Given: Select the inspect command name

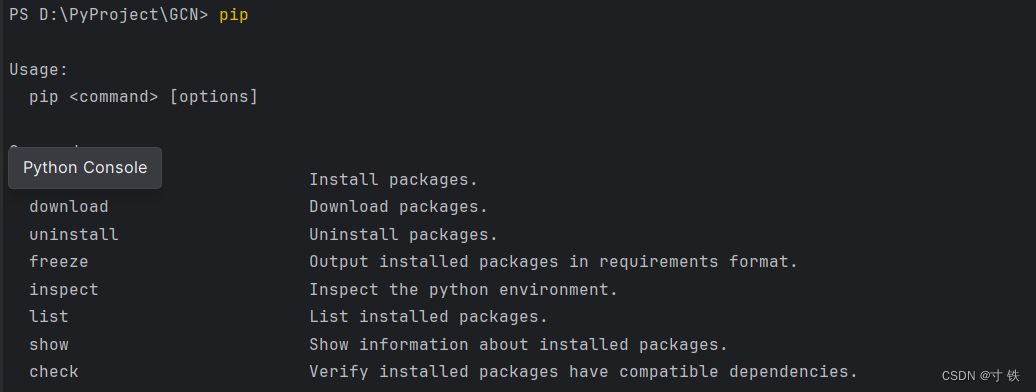Looking at the screenshot, I should coord(63,290).
